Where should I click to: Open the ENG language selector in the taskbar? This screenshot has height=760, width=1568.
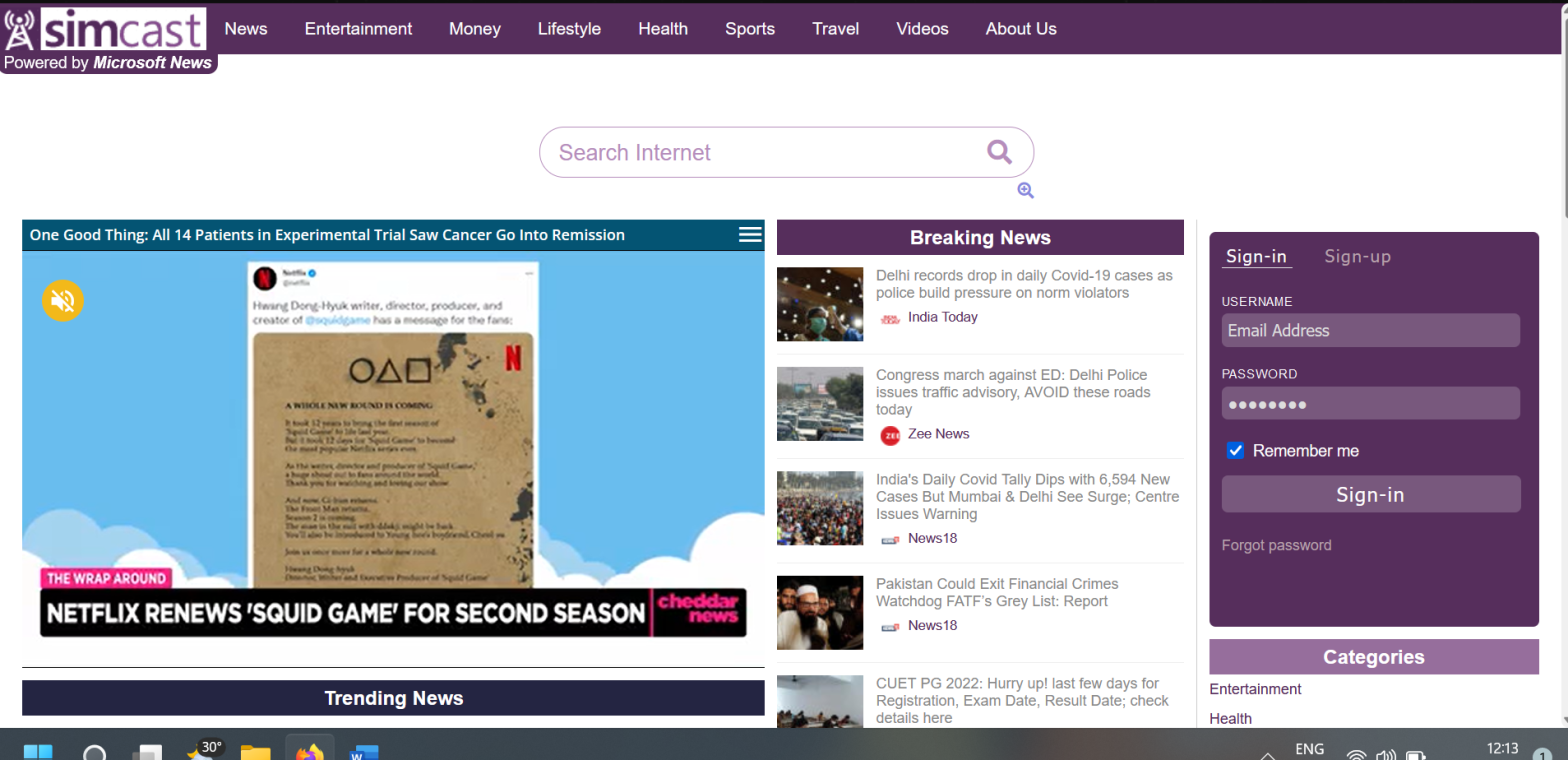1309,749
